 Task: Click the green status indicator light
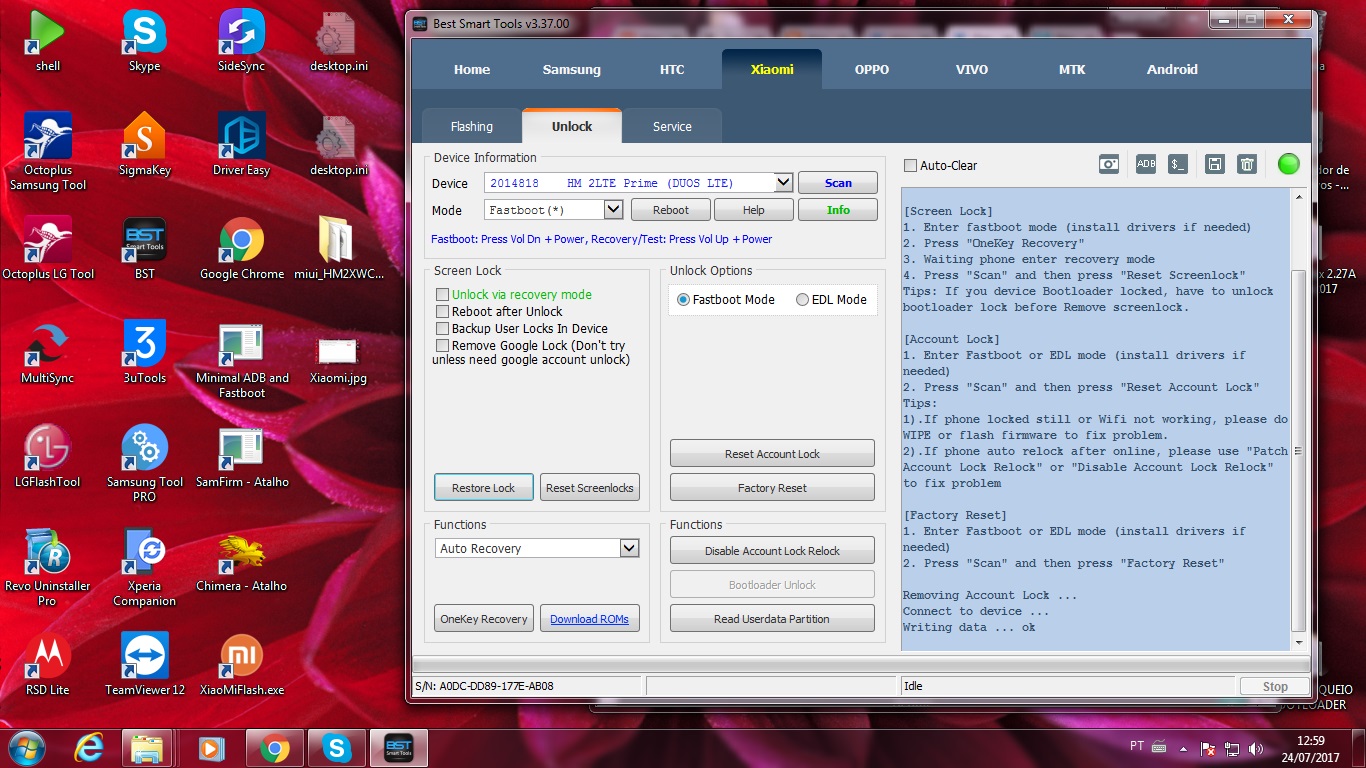point(1289,164)
